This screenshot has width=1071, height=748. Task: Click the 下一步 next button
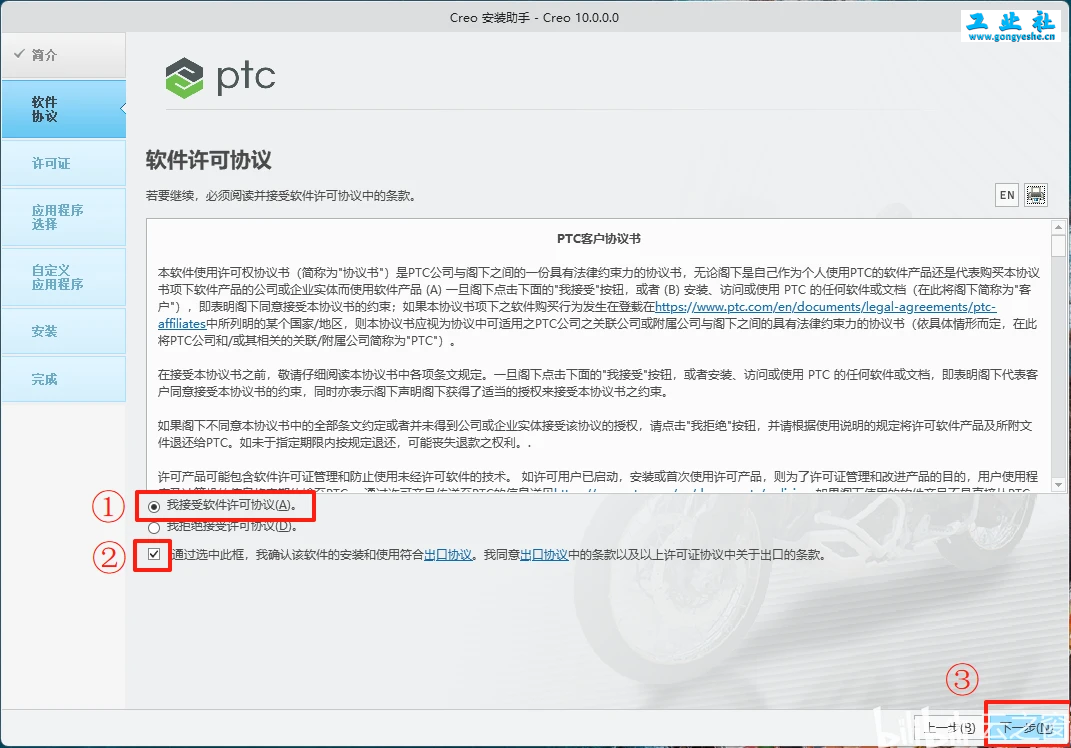pyautogui.click(x=1027, y=728)
